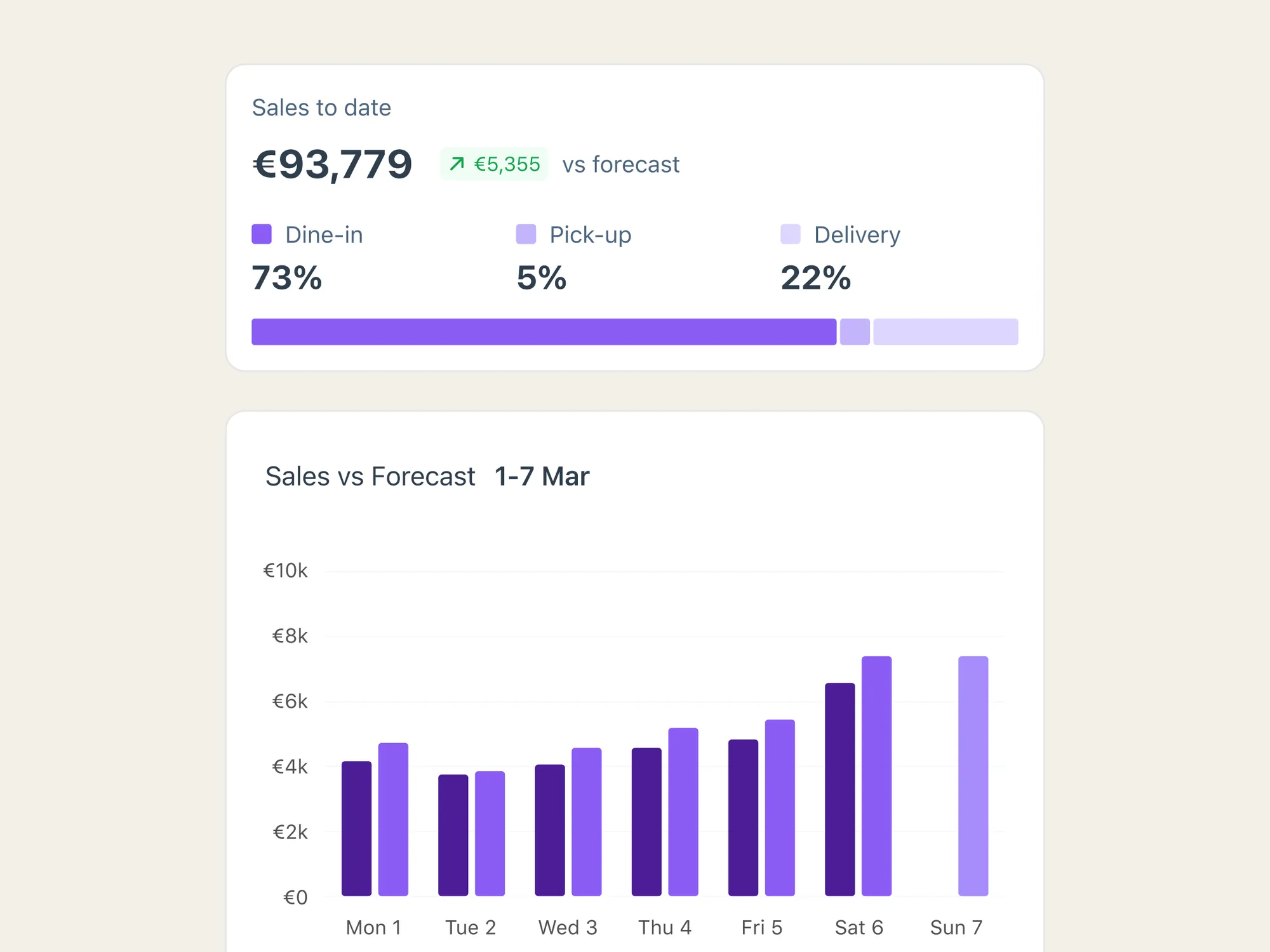Select the Dine-in segment of progress bar

[544, 332]
